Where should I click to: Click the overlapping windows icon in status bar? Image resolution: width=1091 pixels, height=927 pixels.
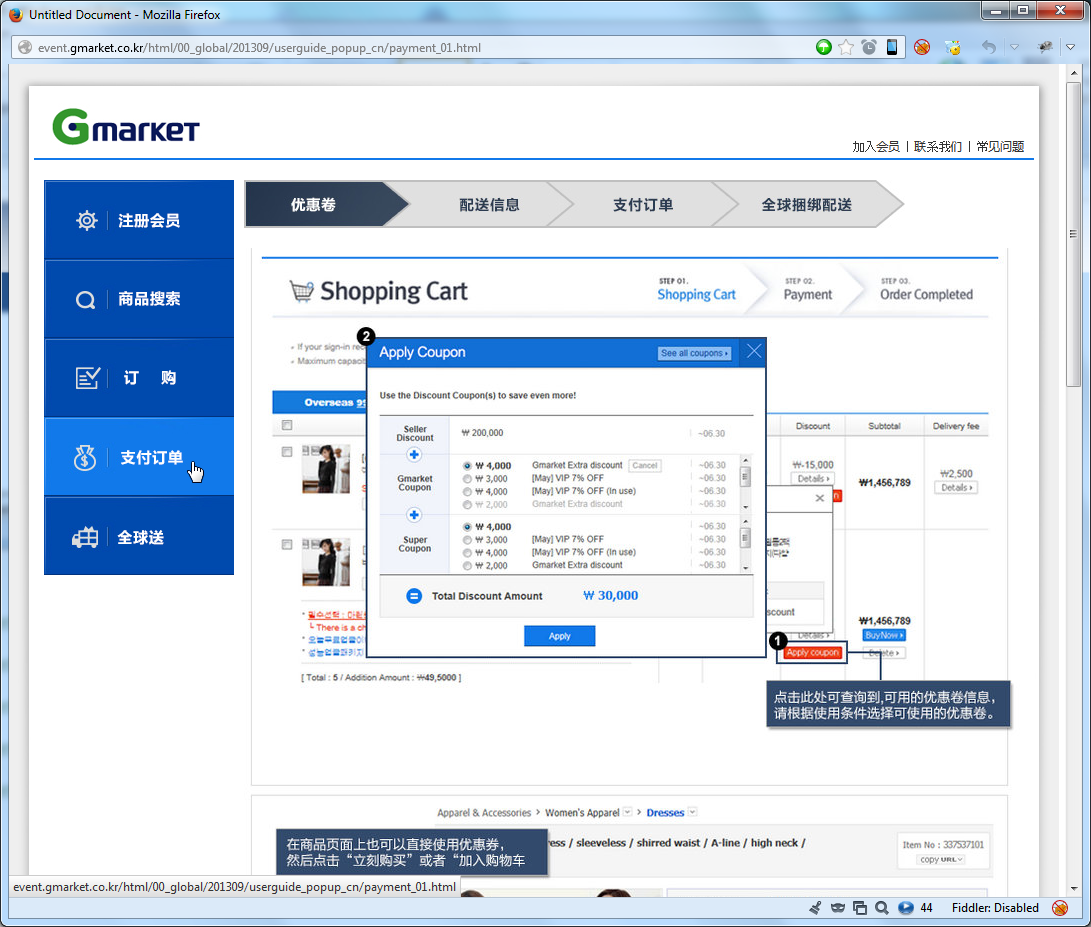[x=860, y=908]
